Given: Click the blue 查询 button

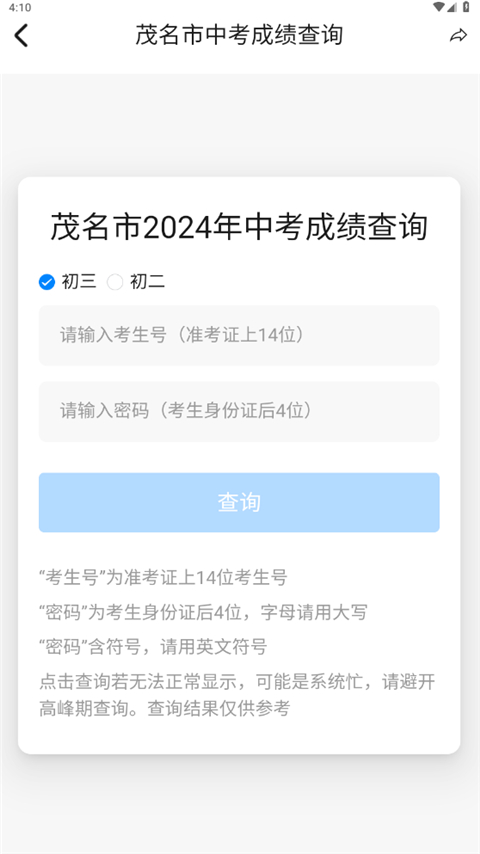Looking at the screenshot, I should pyautogui.click(x=239, y=502).
